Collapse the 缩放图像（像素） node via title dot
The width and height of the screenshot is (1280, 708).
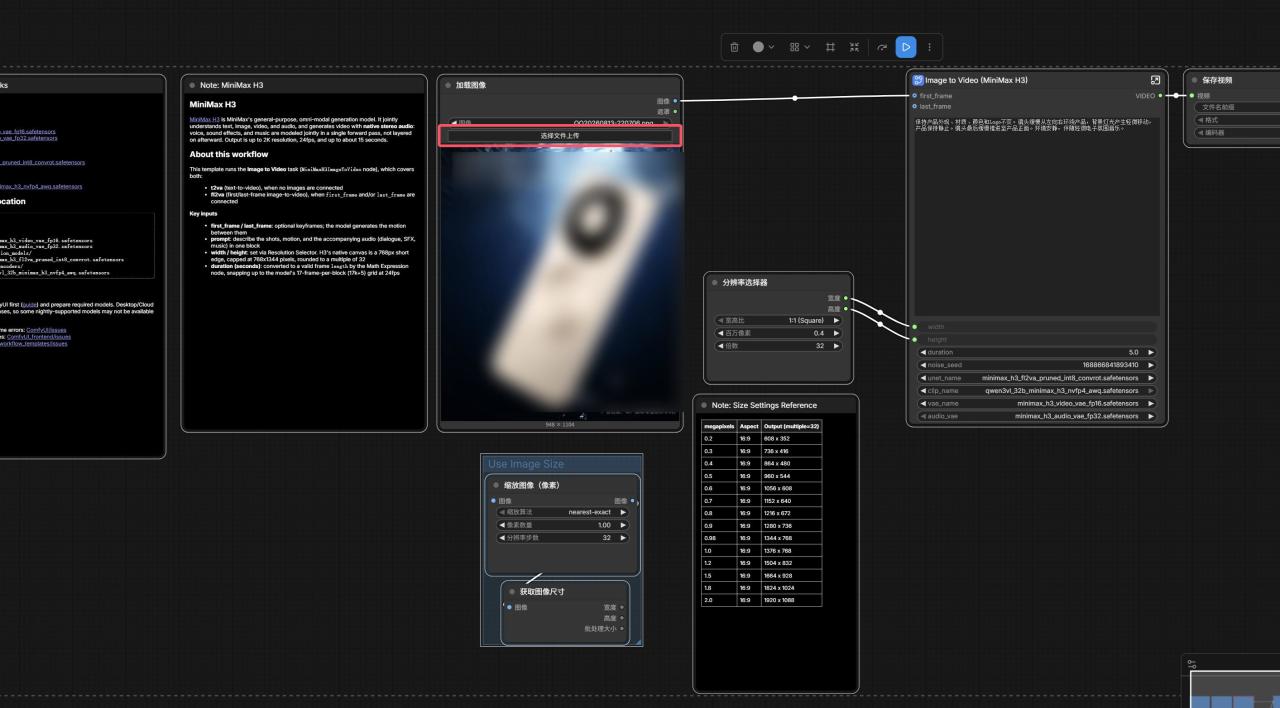tap(495, 485)
